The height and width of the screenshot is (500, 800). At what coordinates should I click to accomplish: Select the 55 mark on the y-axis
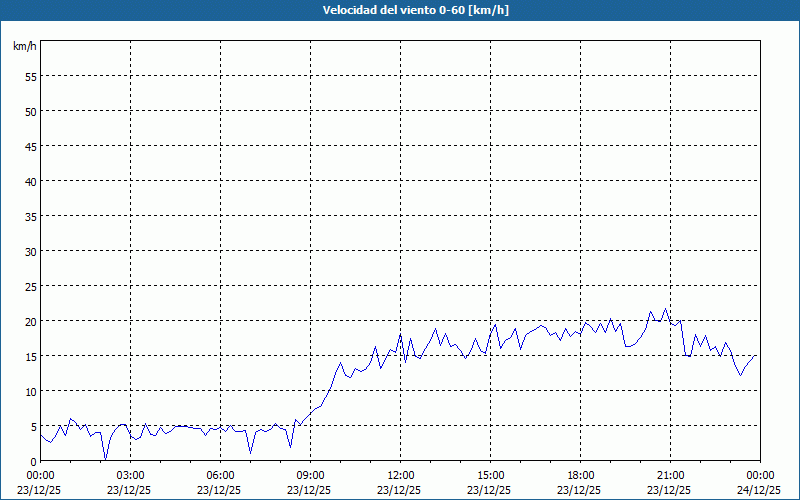coord(30,76)
